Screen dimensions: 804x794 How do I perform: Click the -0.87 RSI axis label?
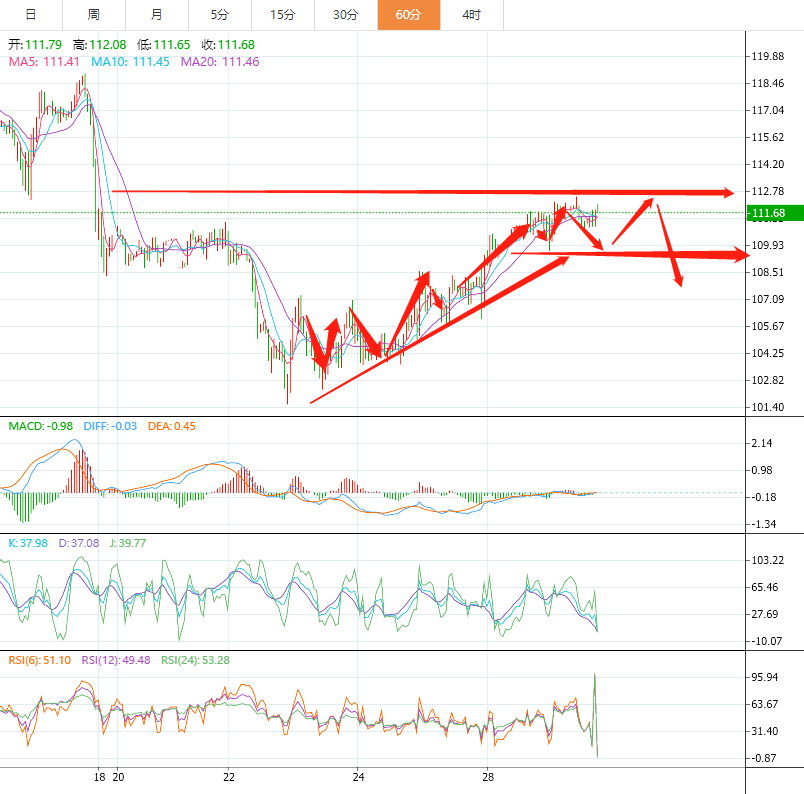pyautogui.click(x=763, y=758)
